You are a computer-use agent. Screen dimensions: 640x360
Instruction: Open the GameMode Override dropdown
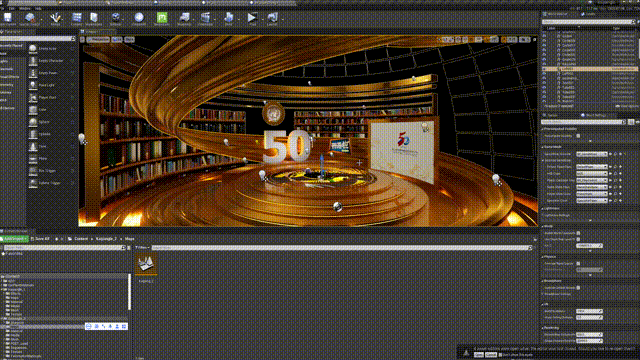(592, 154)
